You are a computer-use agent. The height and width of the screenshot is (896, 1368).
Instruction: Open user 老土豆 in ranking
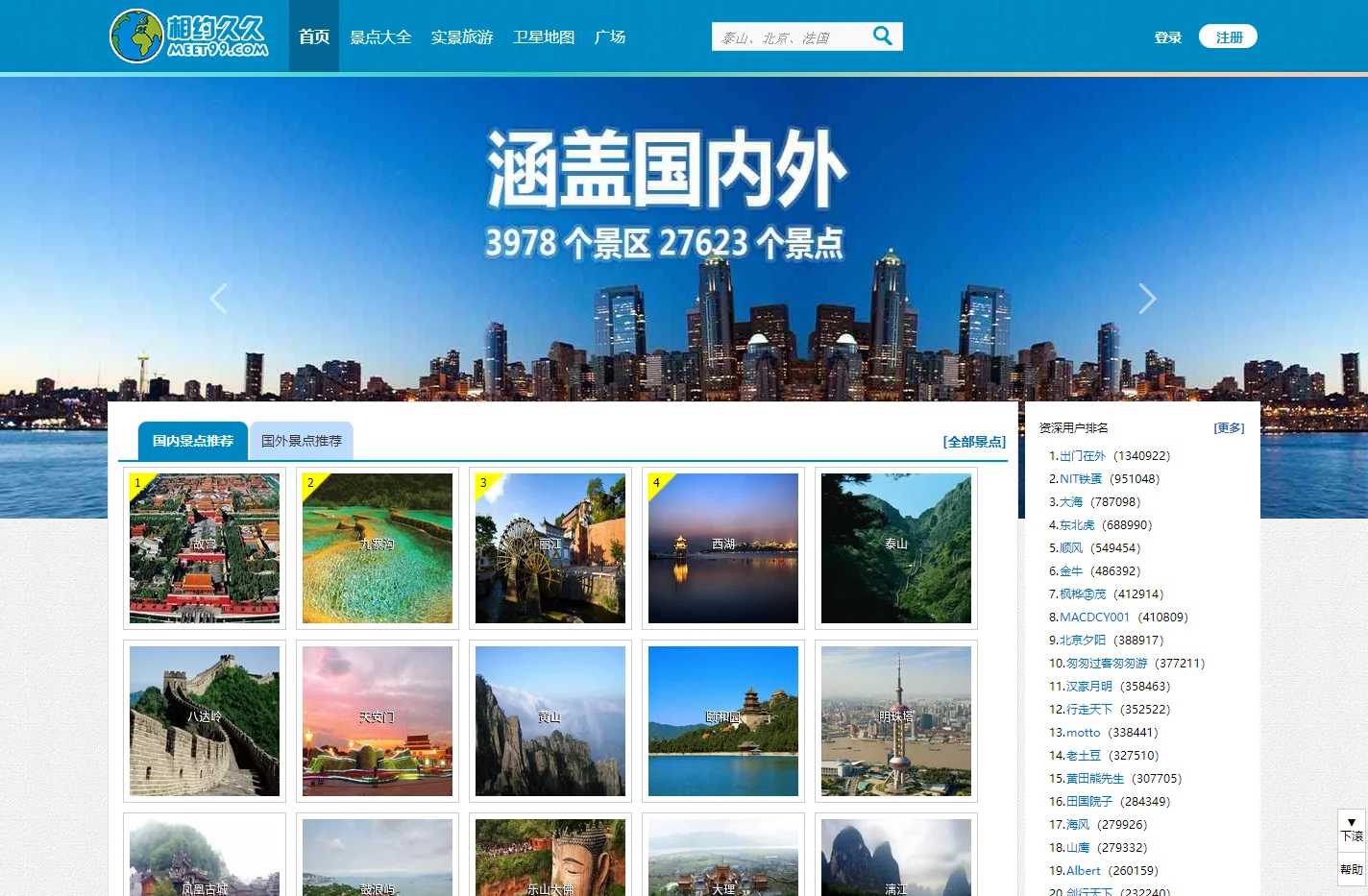[1084, 756]
